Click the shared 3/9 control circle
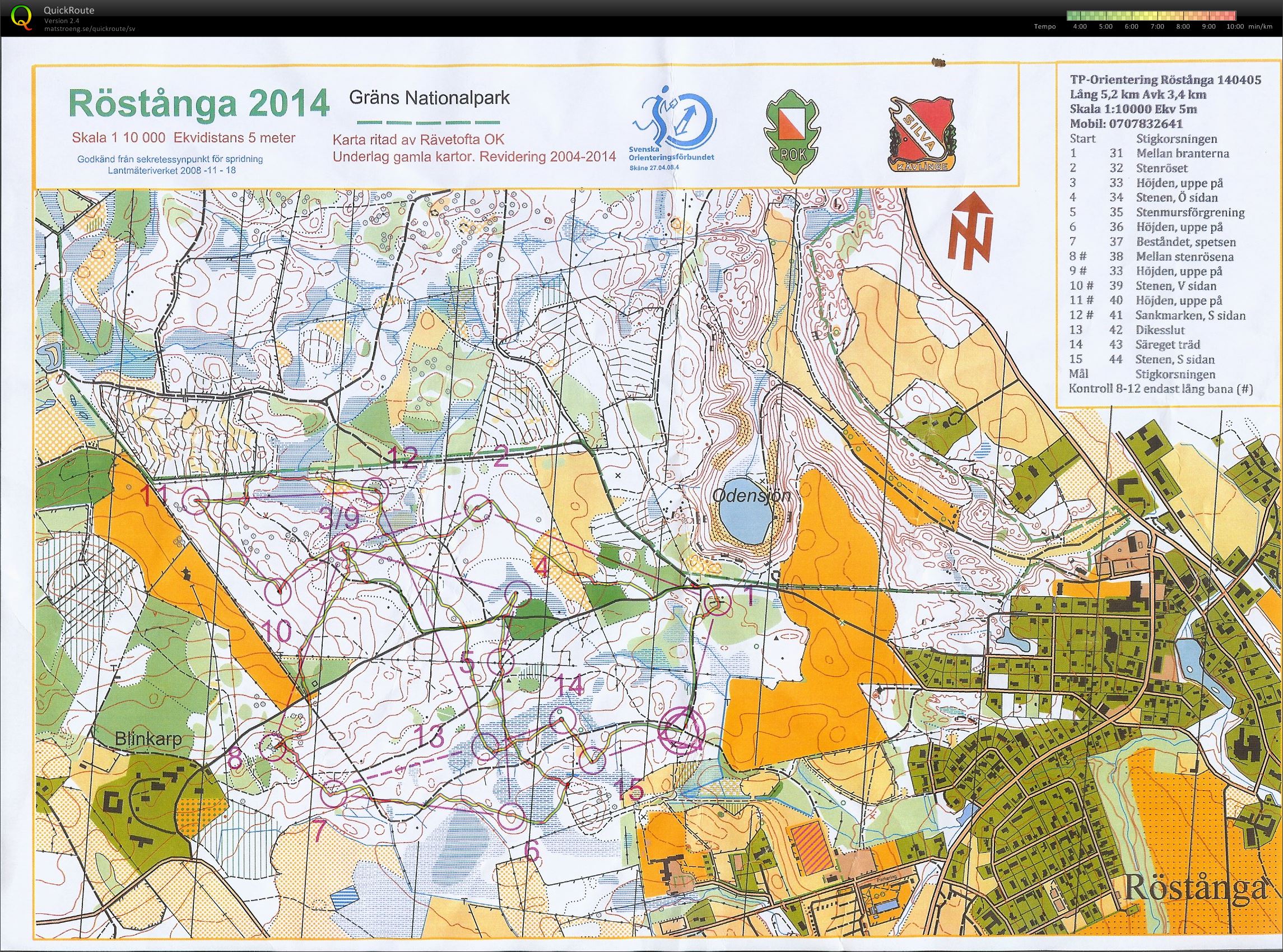Viewport: 1283px width, 952px height. pyautogui.click(x=345, y=546)
